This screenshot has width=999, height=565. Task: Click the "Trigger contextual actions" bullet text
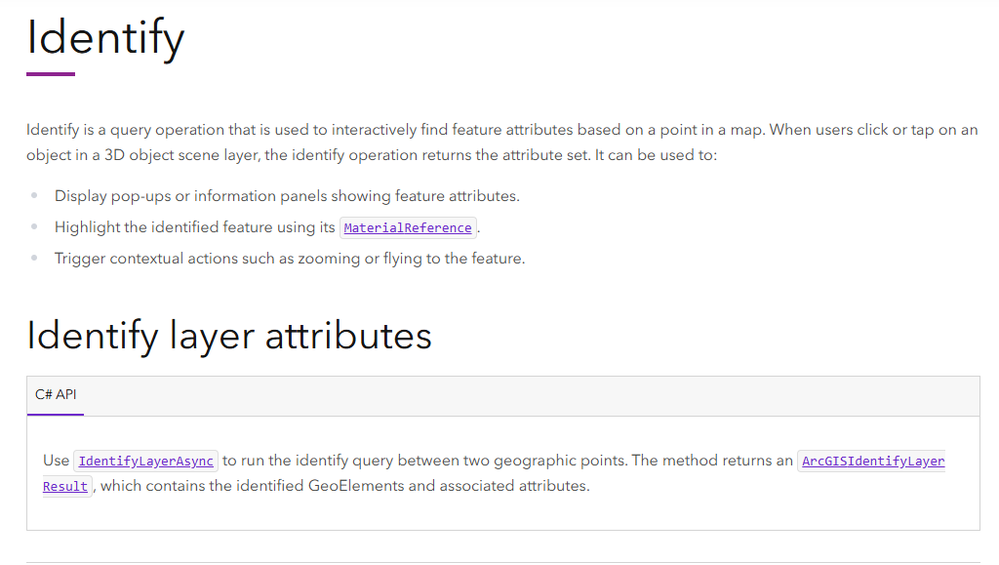(x=290, y=258)
